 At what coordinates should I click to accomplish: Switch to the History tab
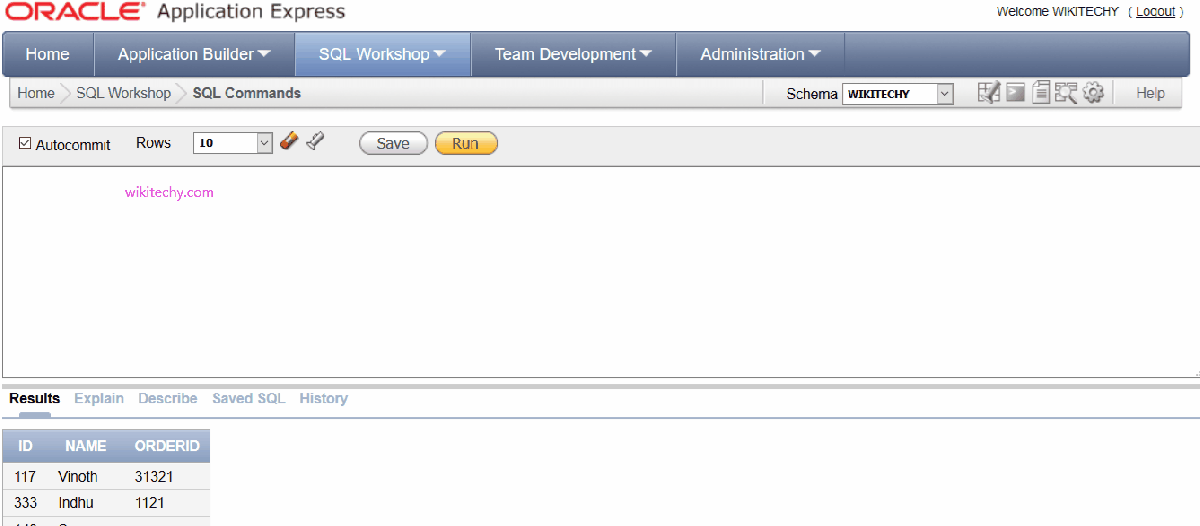pyautogui.click(x=323, y=398)
